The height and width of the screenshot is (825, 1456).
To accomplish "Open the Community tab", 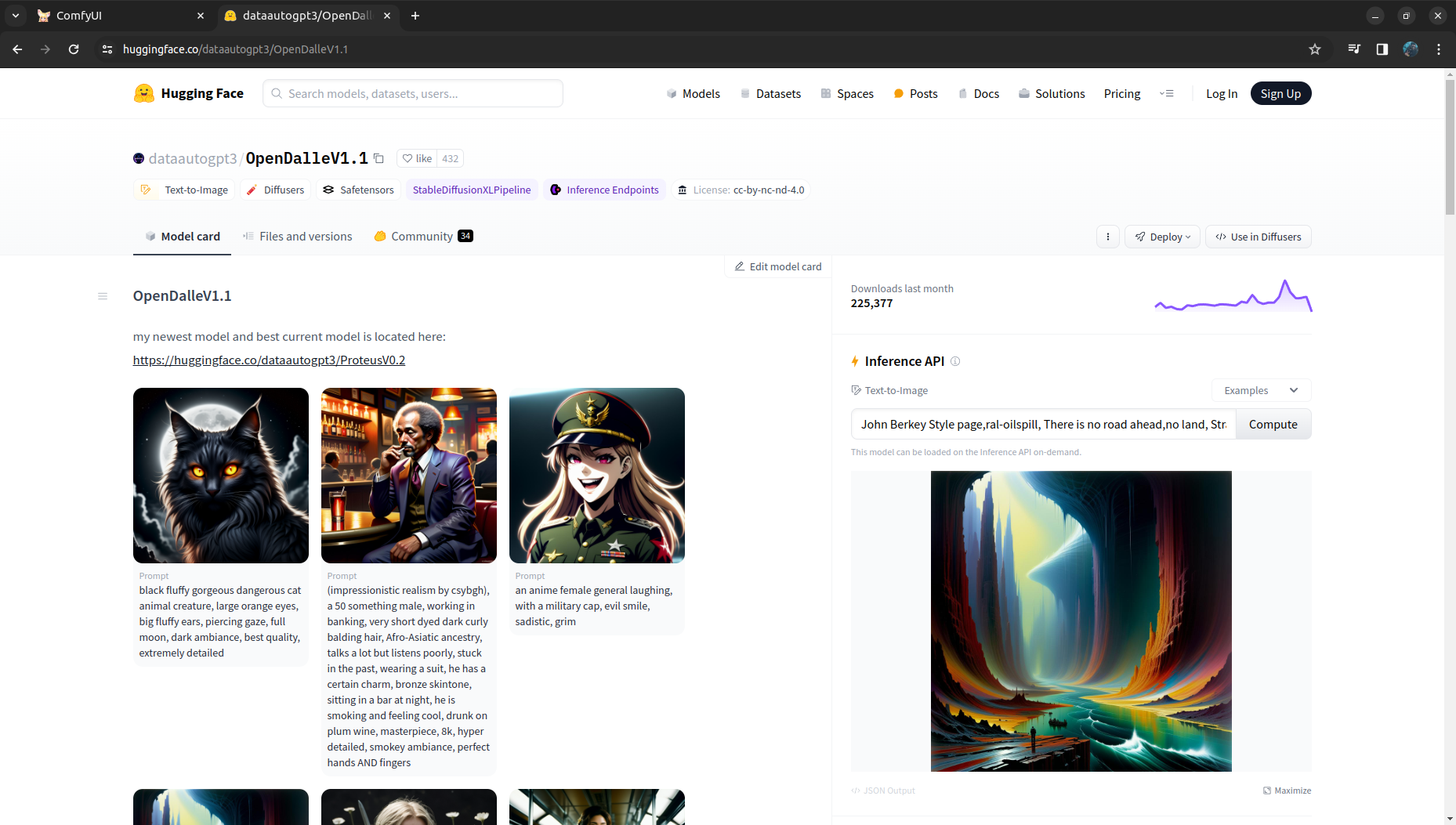I will tap(423, 237).
